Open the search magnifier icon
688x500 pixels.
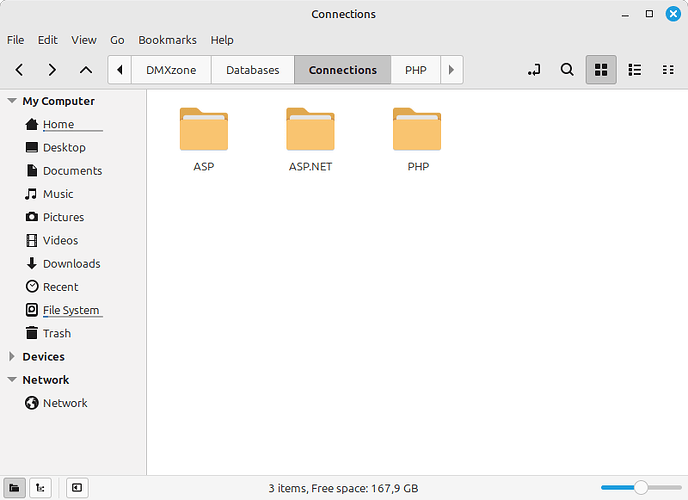(567, 70)
